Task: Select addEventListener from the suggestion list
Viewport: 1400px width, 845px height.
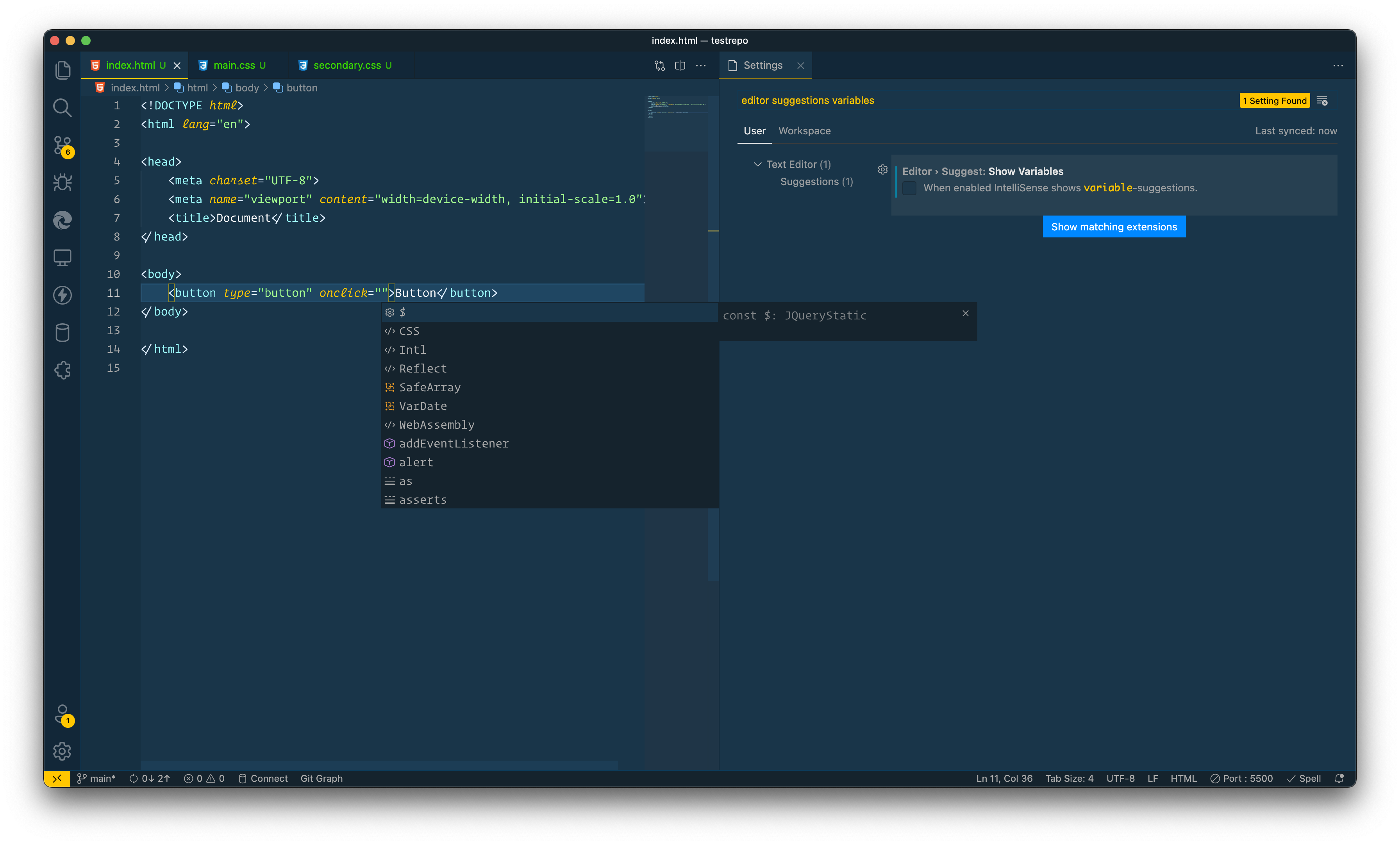Action: tap(454, 444)
